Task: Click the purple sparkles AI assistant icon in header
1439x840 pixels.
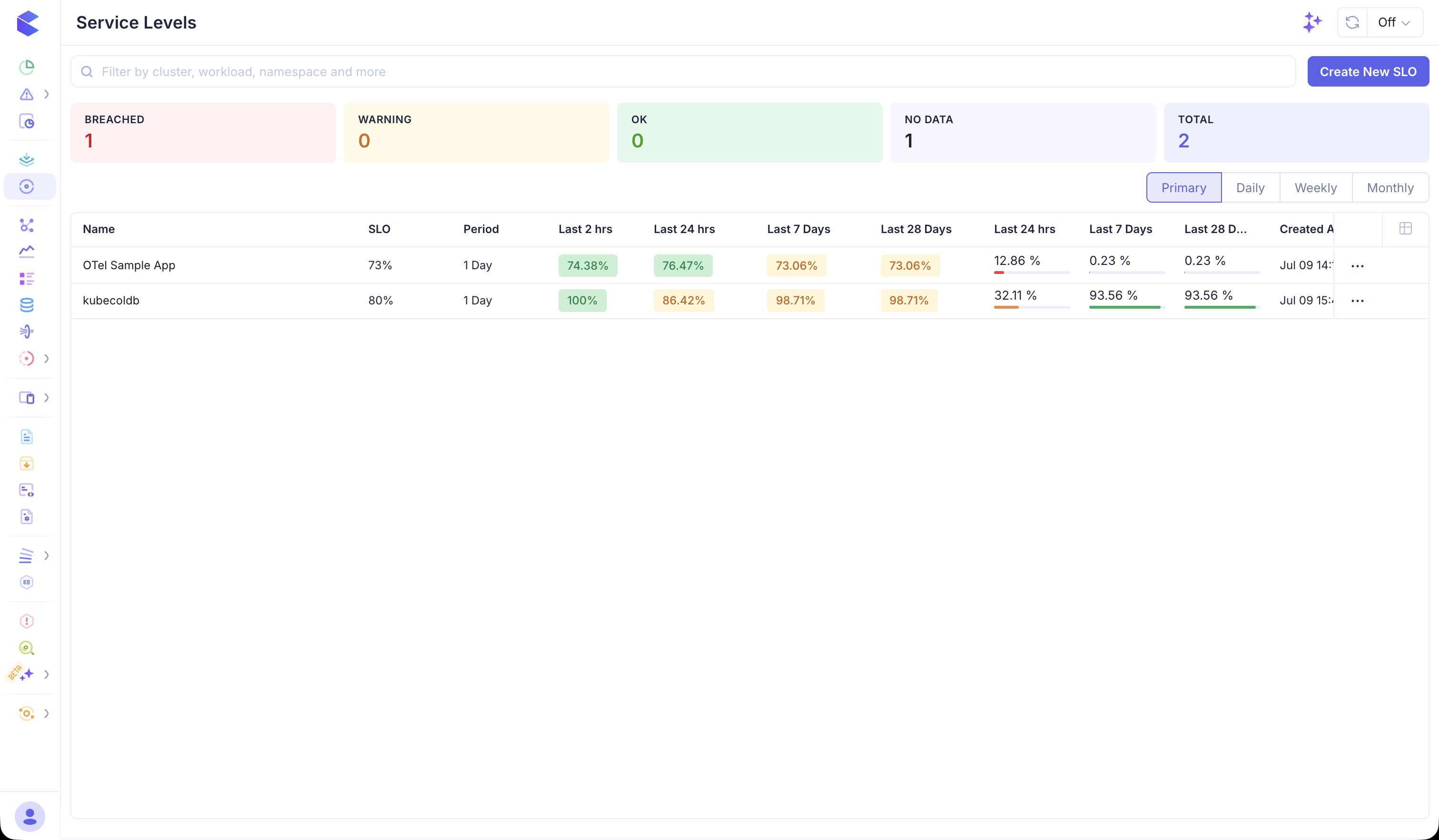Action: [x=1312, y=22]
